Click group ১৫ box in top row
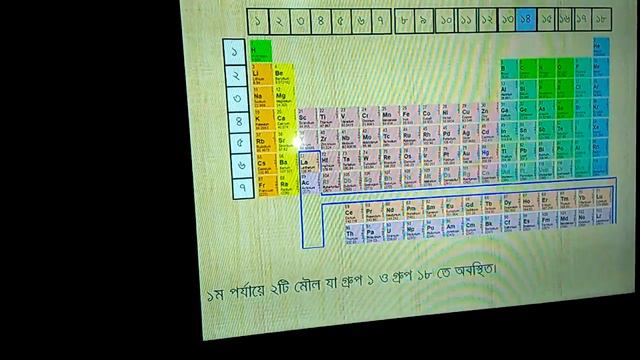Screen dimensions: 640x360 click(547, 19)
